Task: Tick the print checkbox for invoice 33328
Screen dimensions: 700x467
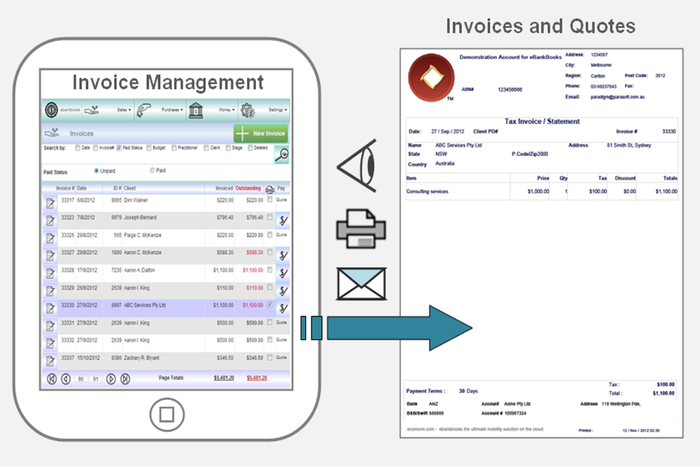Action: (x=270, y=271)
